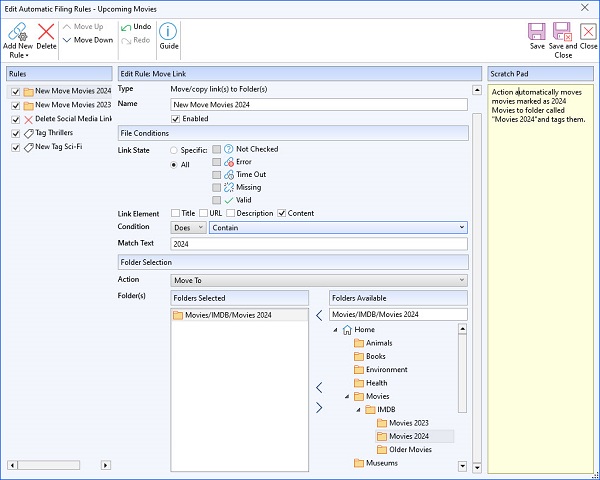This screenshot has height=480, width=600.
Task: Uncheck the New Move Movies 2023 rule checkbox
Action: click(15, 105)
